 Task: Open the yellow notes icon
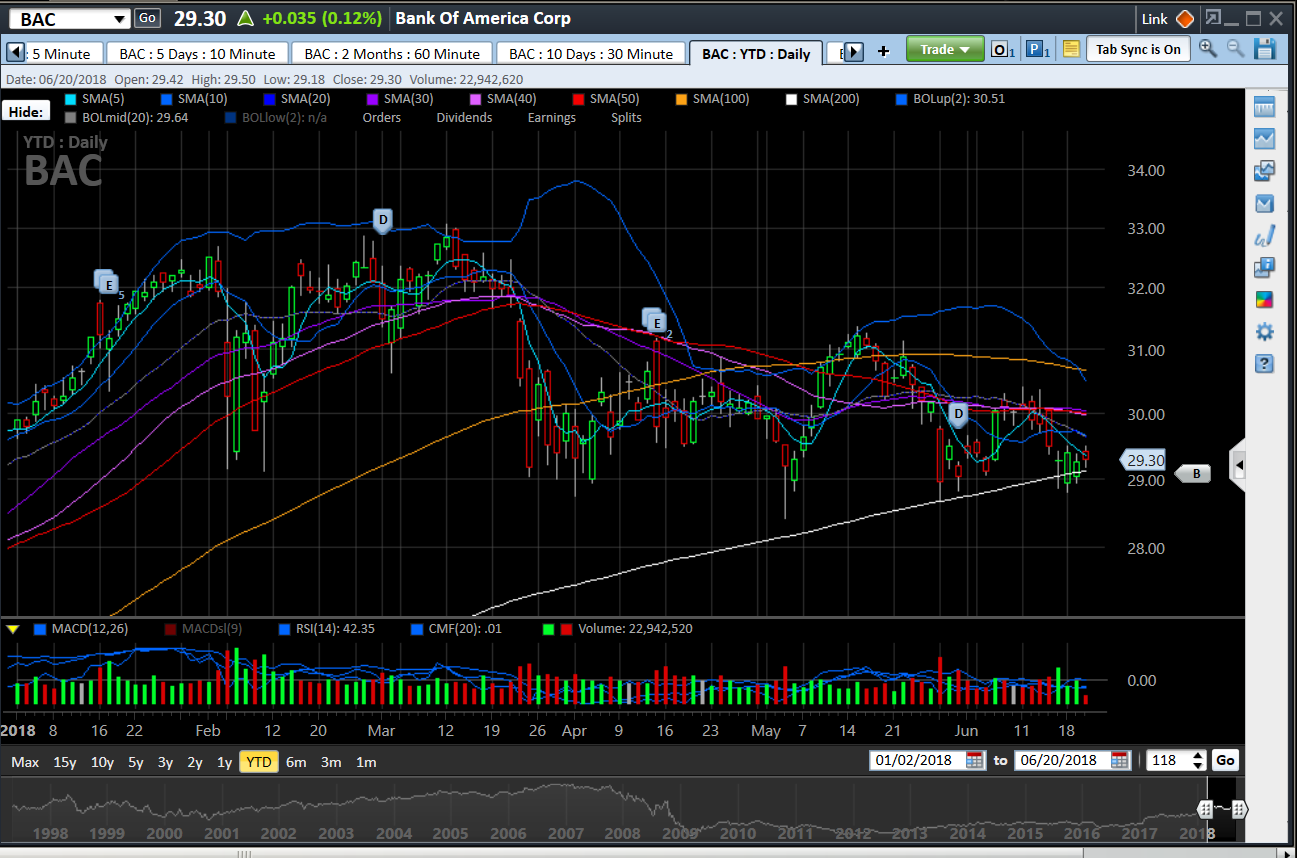[x=1071, y=50]
